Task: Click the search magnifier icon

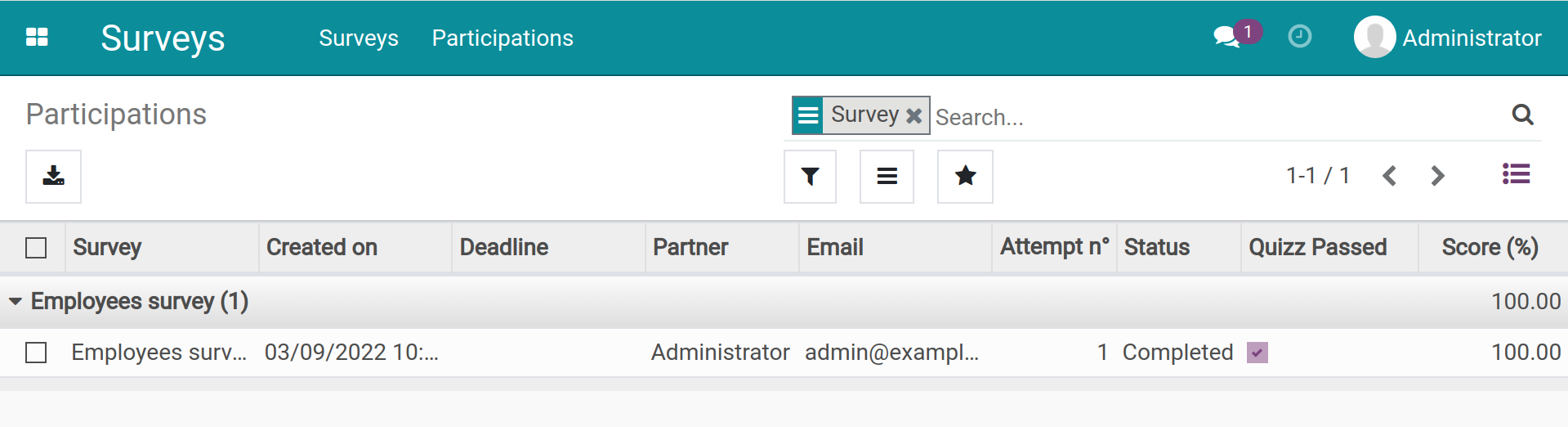Action: click(x=1521, y=115)
